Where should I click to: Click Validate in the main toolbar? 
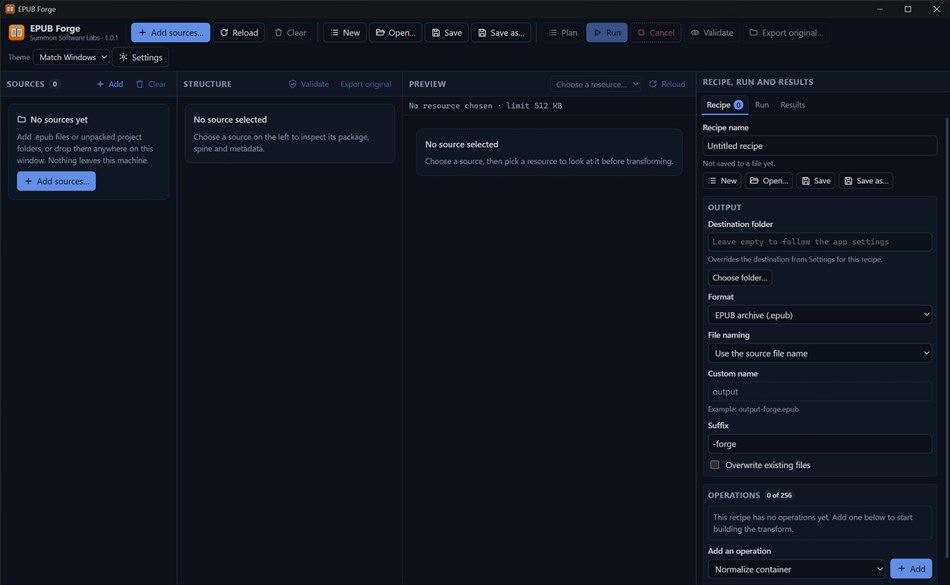pyautogui.click(x=712, y=33)
